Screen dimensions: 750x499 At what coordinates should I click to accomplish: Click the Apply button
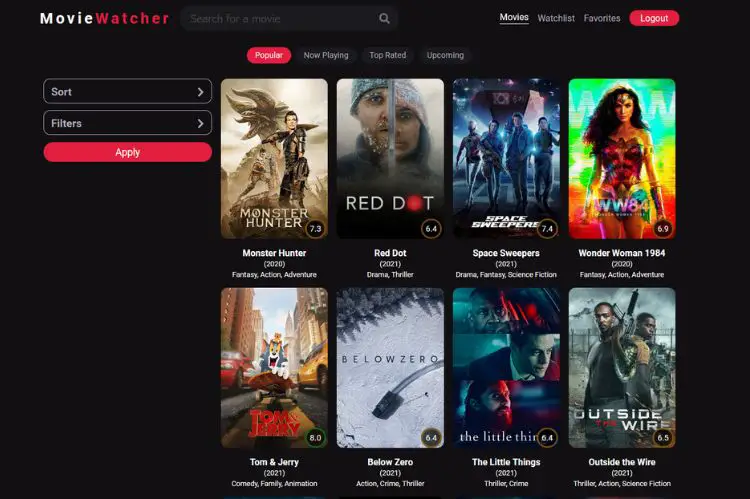127,152
